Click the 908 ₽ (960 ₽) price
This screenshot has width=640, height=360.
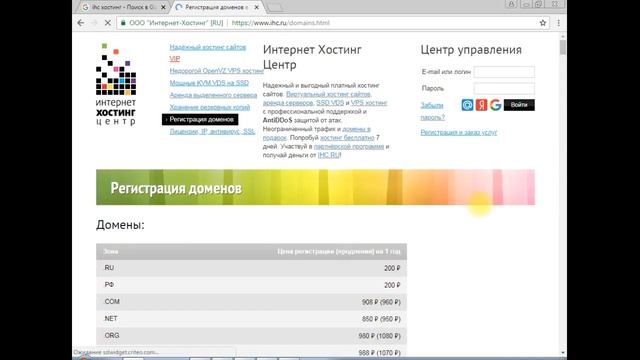(x=381, y=302)
